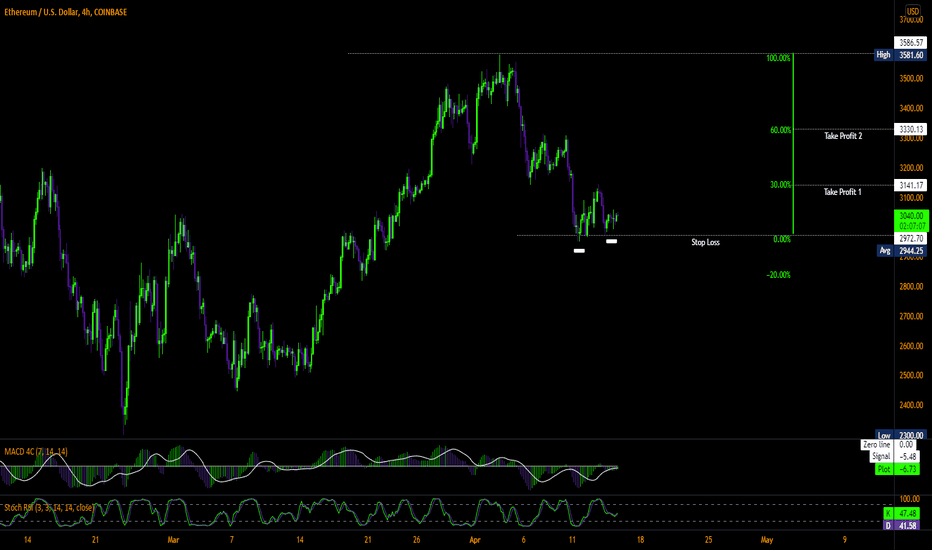Select the 3330.13 Take Profit price tag
The image size is (932, 550).
(911, 129)
